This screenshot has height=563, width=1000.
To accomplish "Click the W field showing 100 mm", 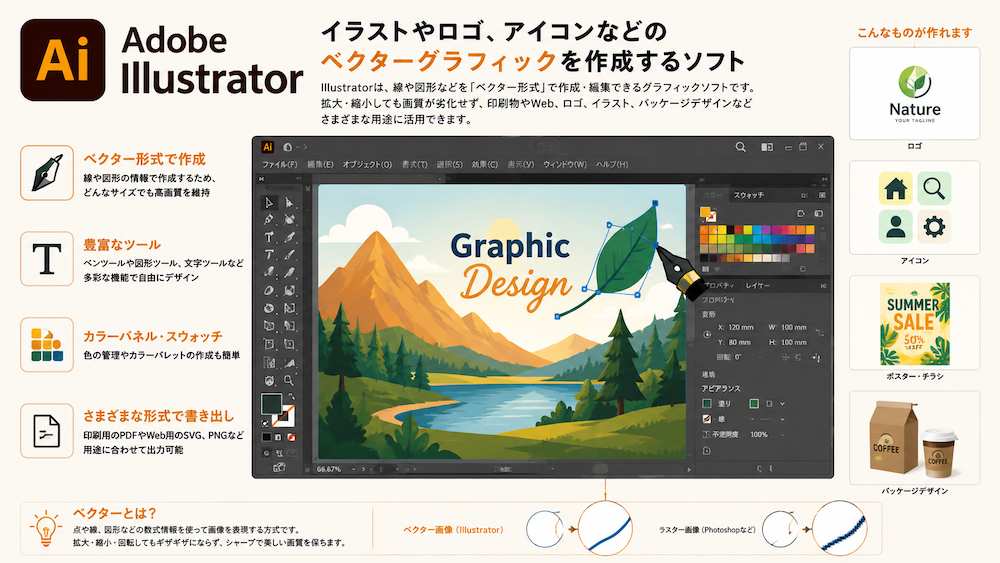I will tap(793, 327).
